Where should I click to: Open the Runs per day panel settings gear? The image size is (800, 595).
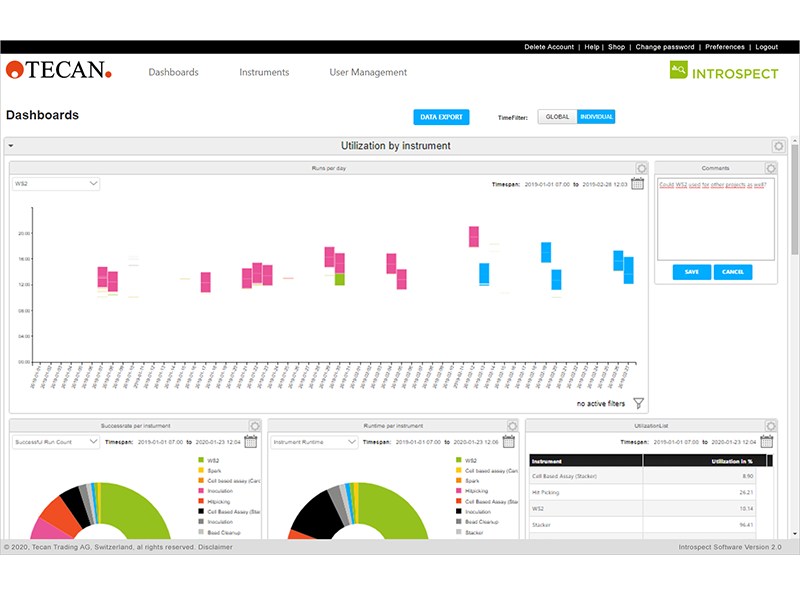pyautogui.click(x=641, y=168)
